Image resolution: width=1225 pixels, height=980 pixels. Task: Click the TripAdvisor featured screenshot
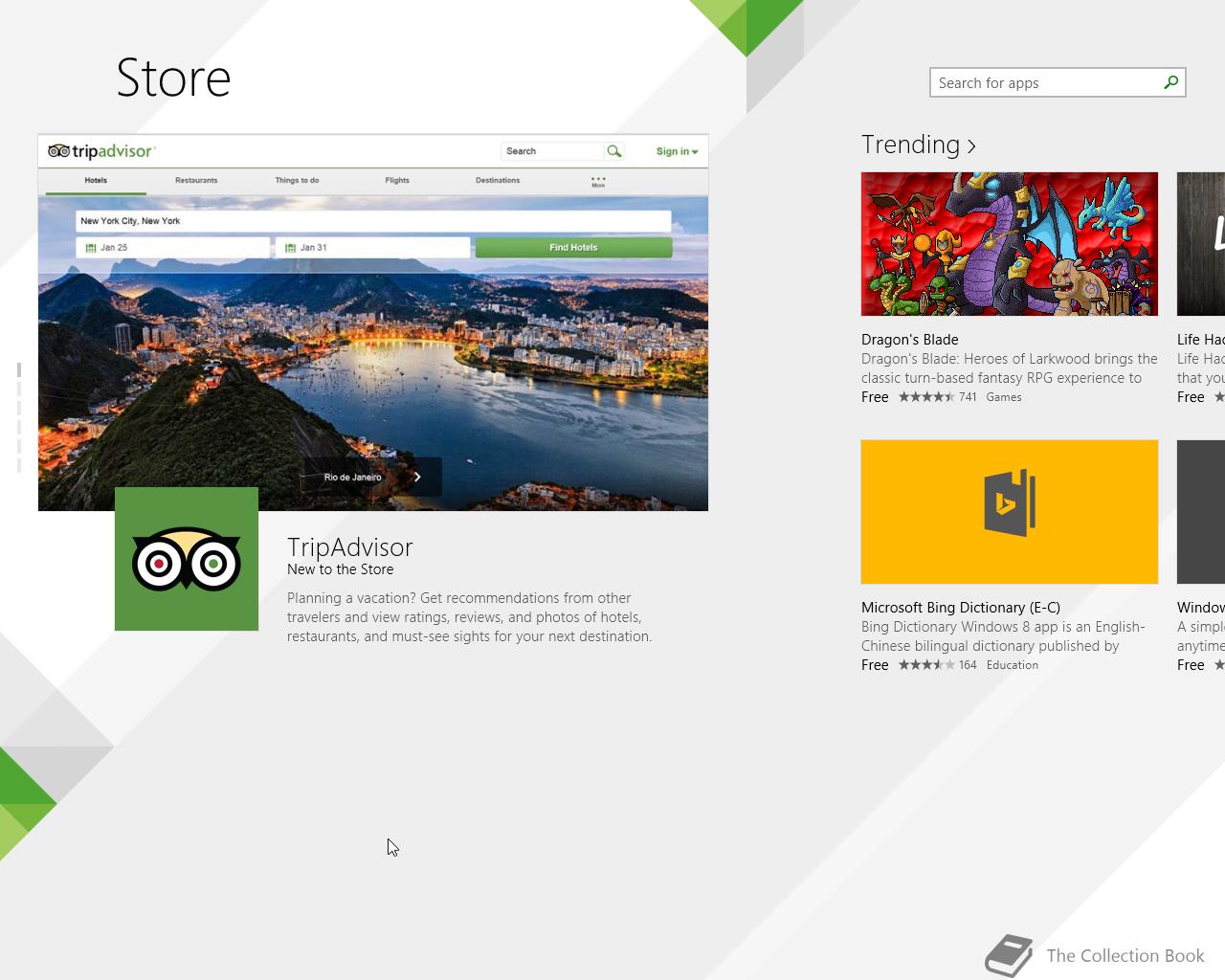coord(373,323)
